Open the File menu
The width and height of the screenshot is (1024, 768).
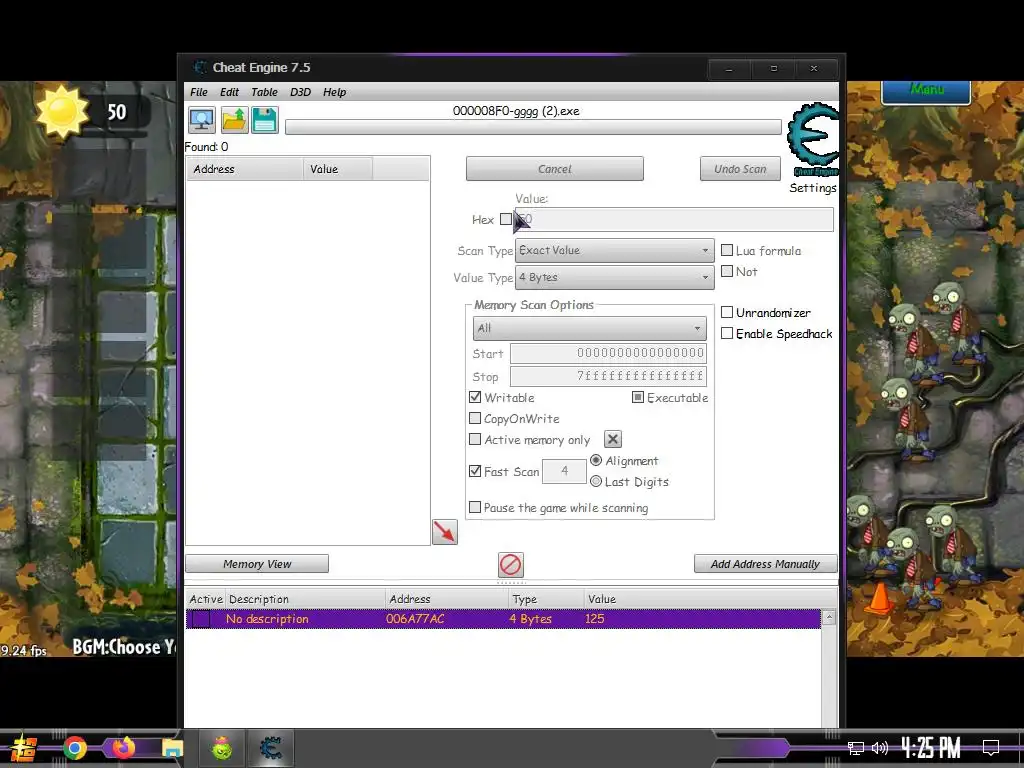199,92
